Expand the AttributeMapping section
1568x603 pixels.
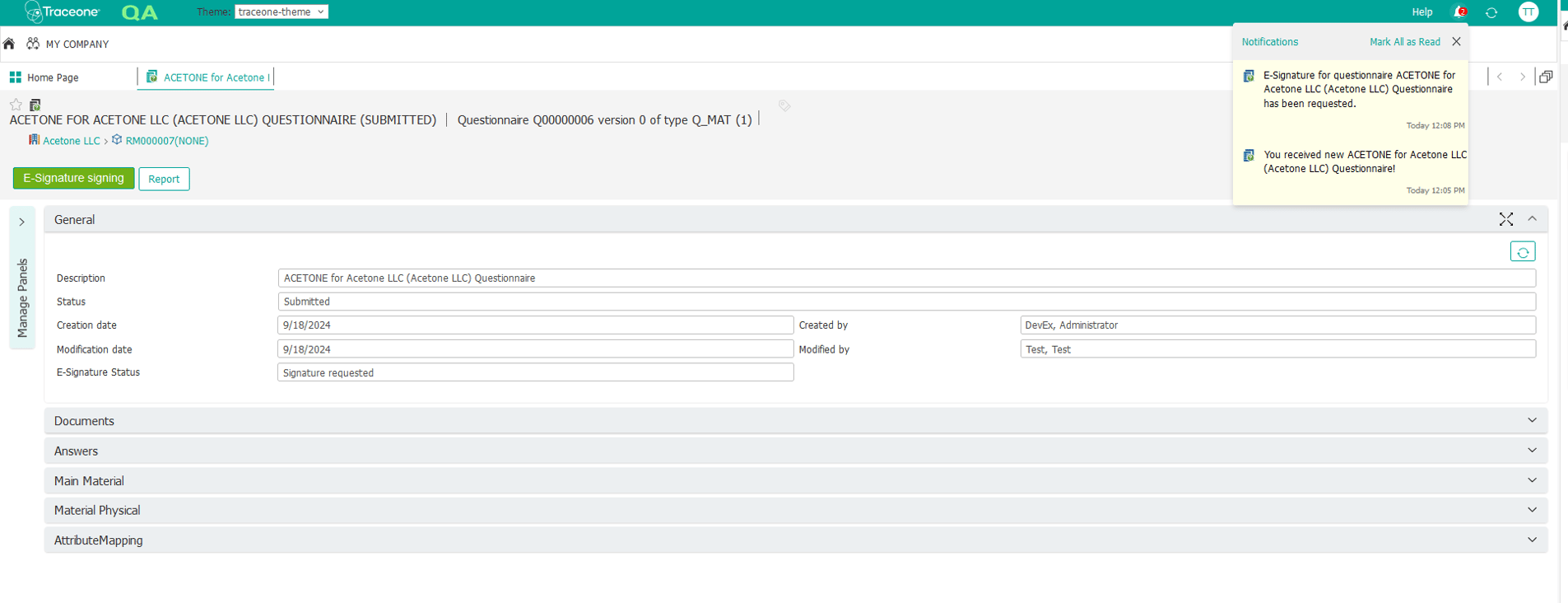(1532, 540)
